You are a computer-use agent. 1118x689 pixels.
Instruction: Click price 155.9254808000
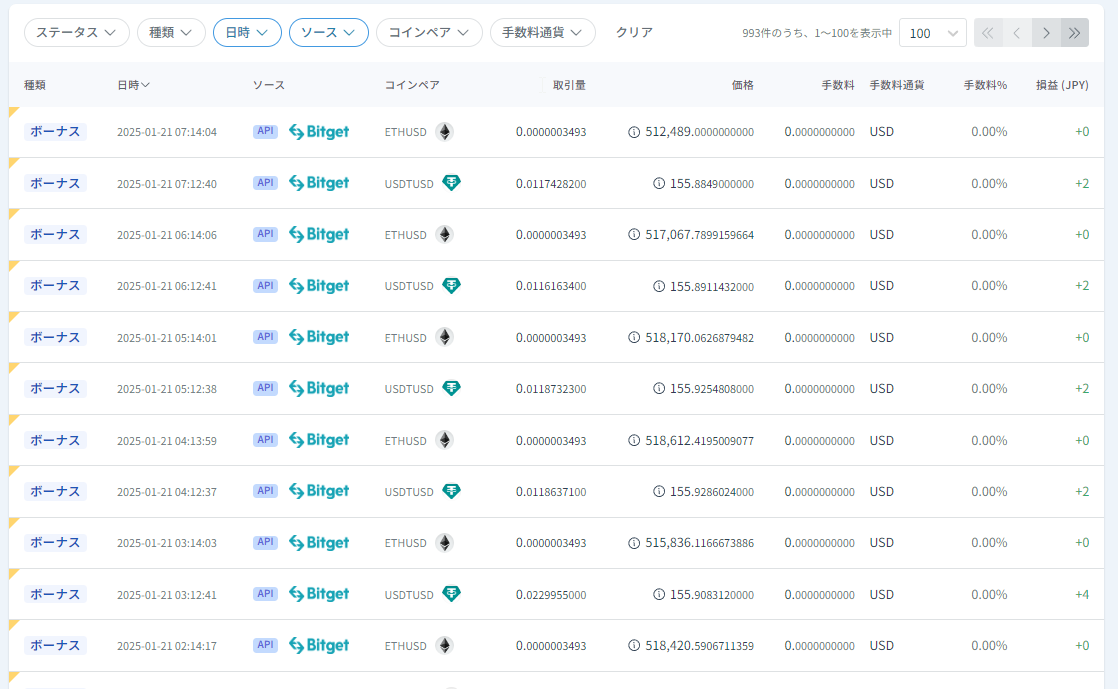712,389
